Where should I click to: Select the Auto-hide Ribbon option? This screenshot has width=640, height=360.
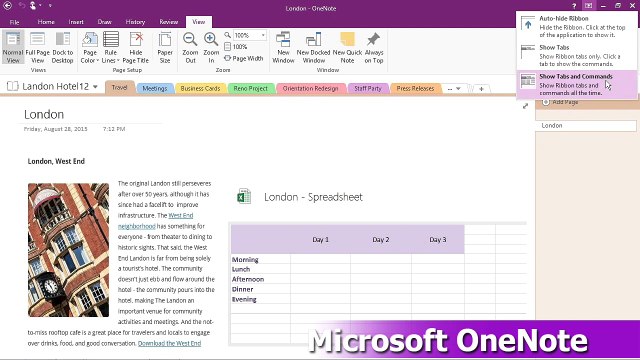[576, 27]
